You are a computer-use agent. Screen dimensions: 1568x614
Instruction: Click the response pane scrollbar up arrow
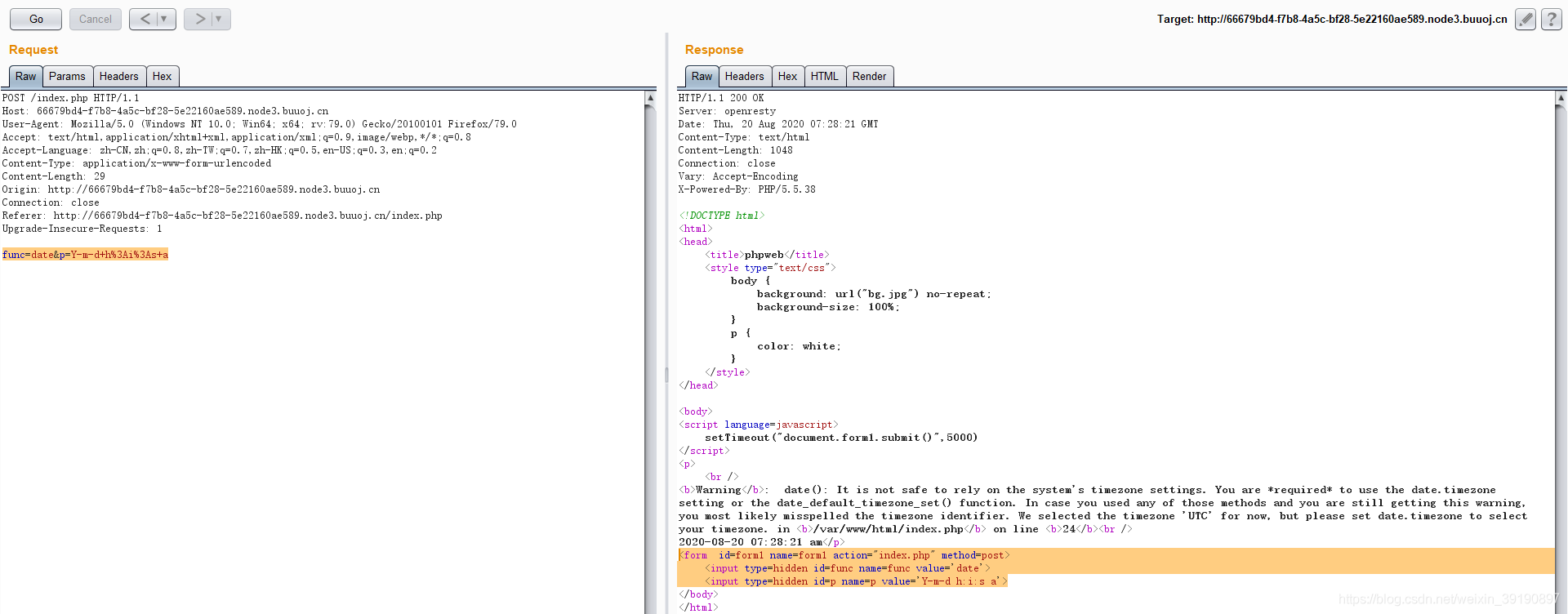click(1561, 97)
